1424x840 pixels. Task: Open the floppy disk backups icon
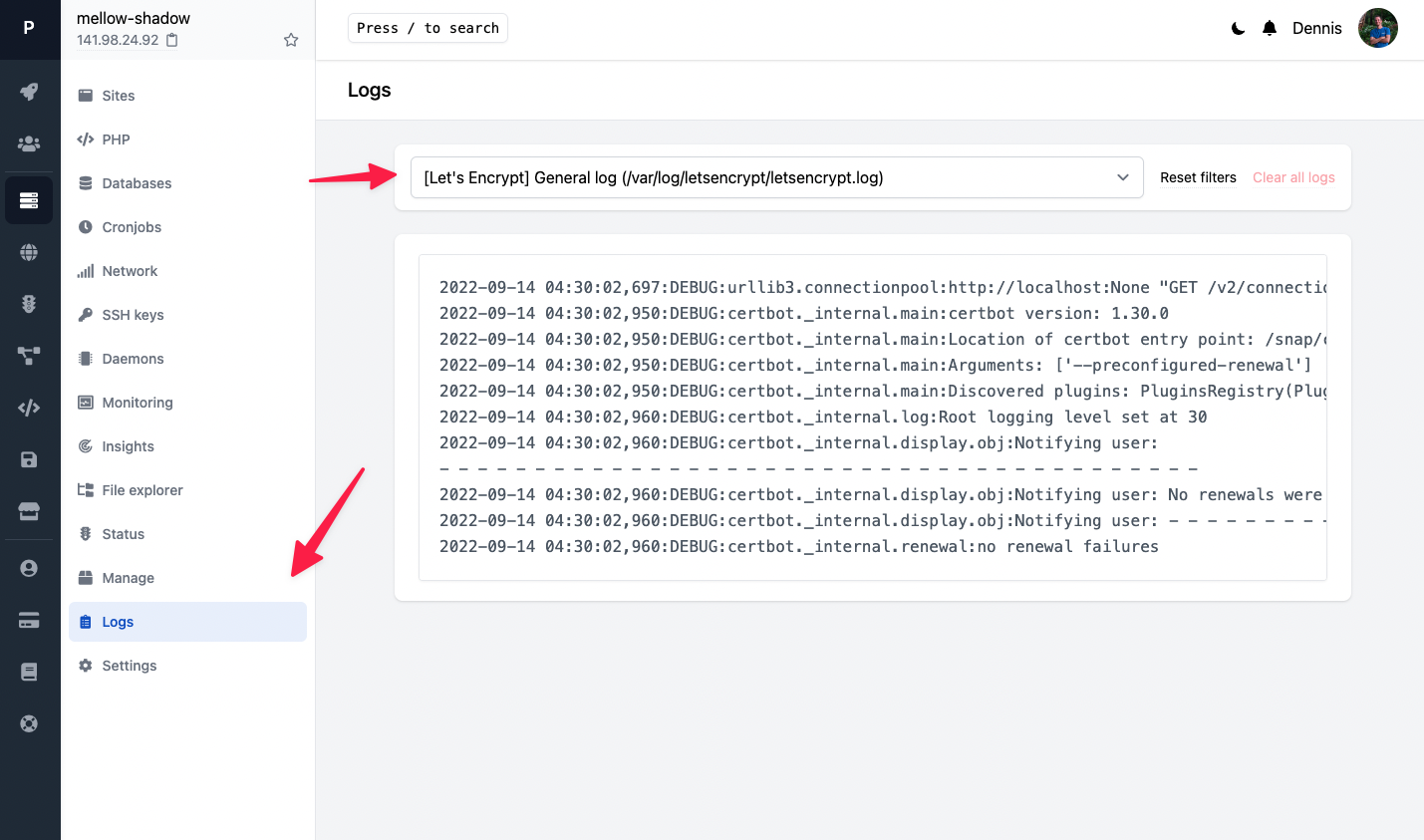29,459
